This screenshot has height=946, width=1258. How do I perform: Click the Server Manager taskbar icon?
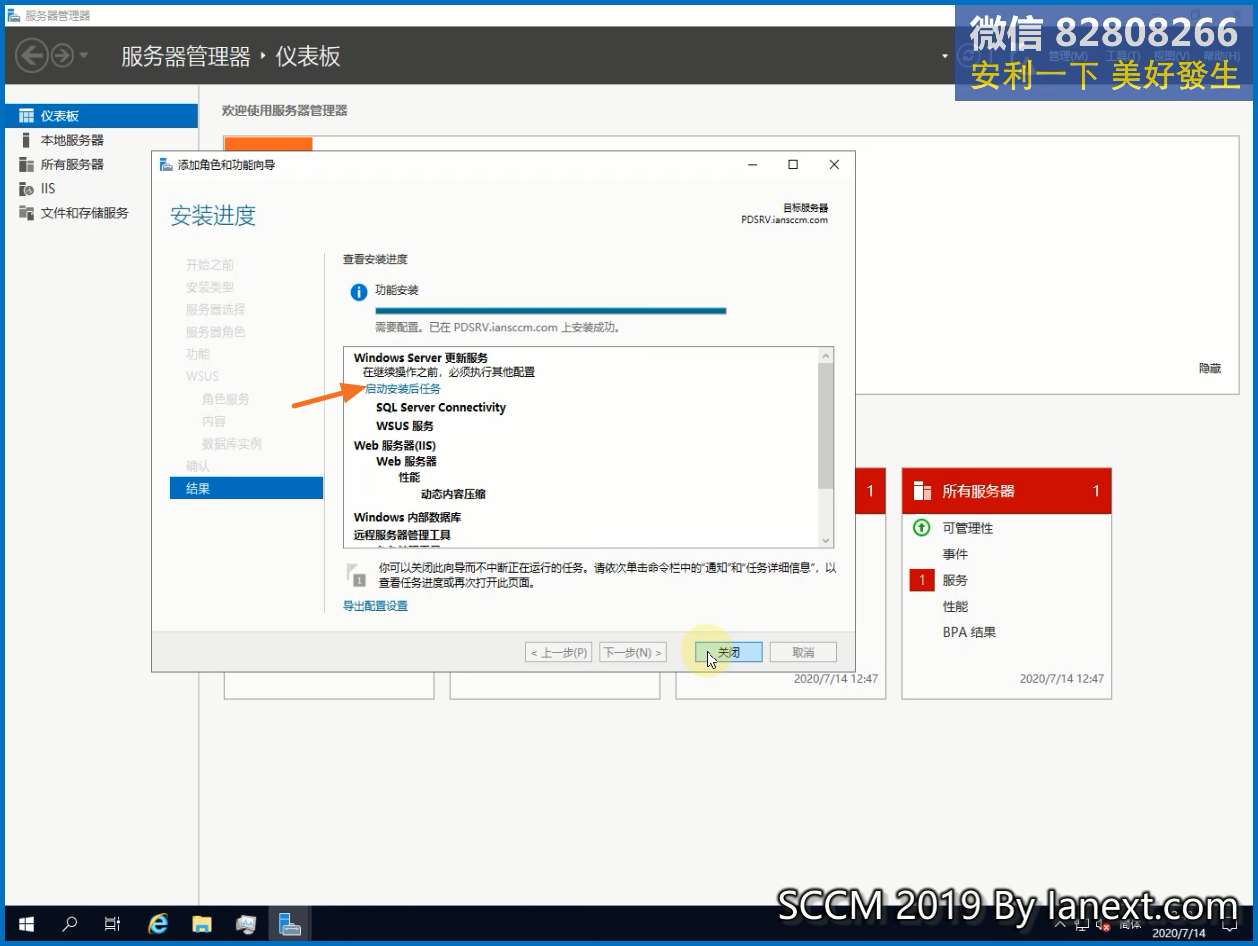(289, 924)
